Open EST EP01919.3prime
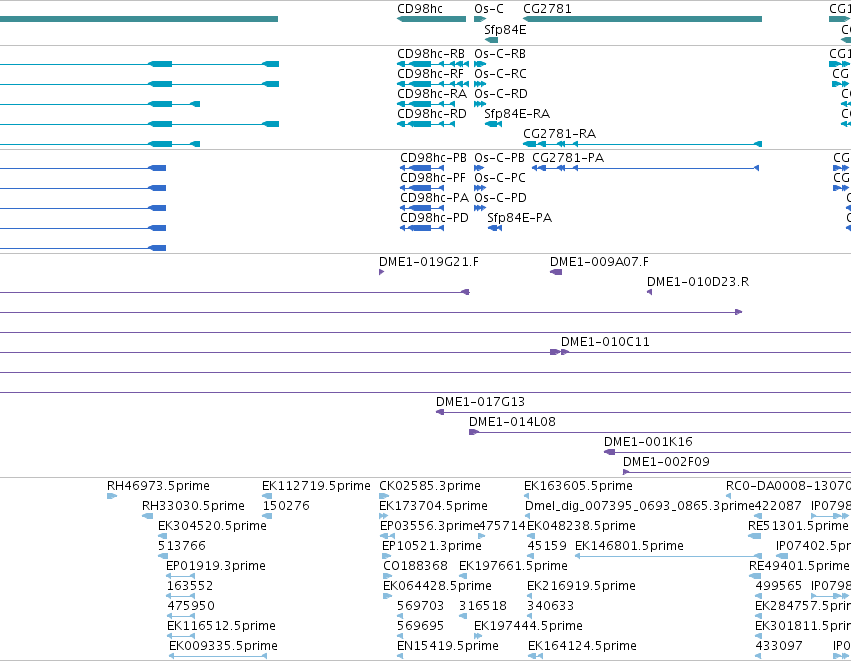This screenshot has height=661, width=851. 215,567
